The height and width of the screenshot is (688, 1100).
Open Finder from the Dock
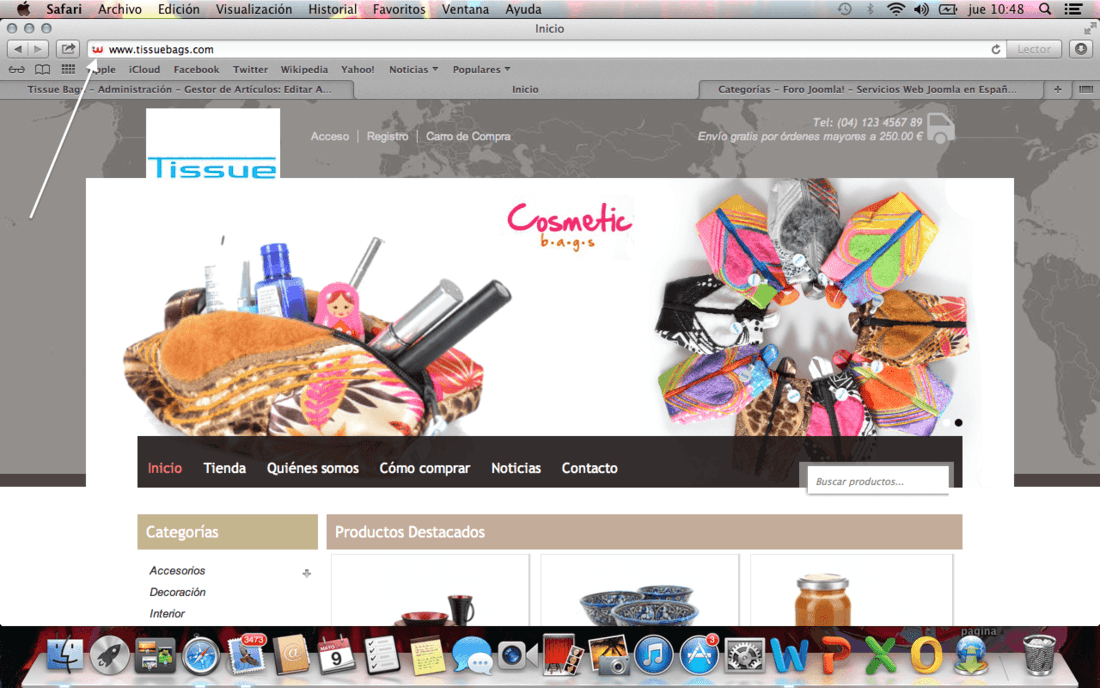coord(65,655)
